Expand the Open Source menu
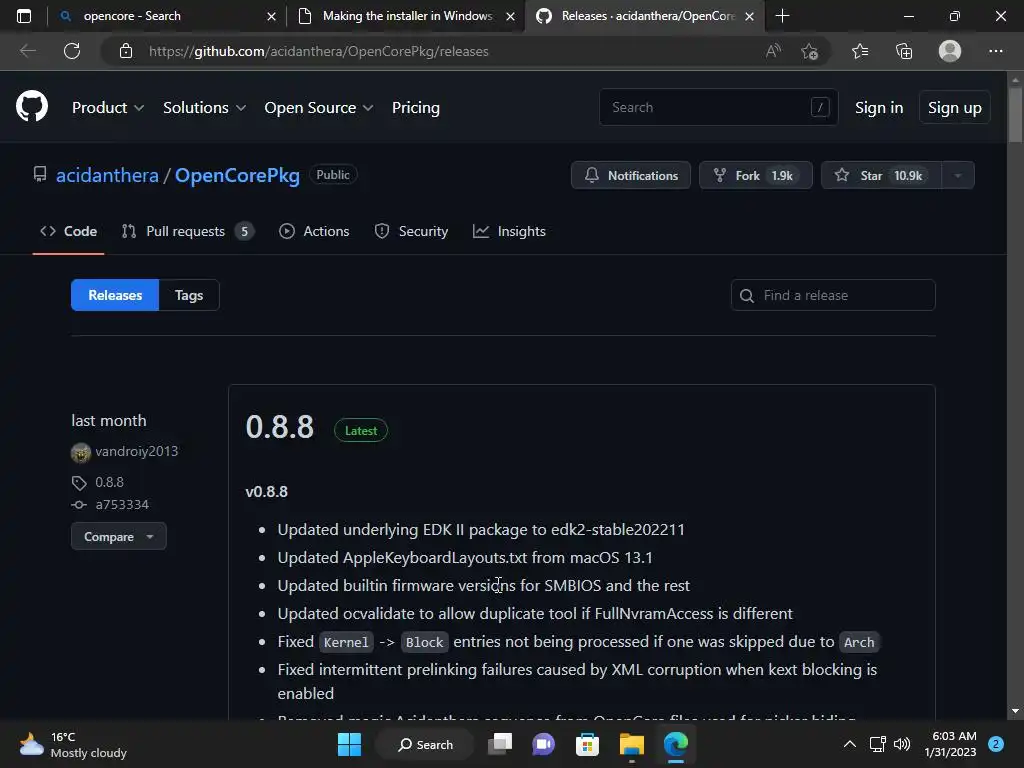This screenshot has height=768, width=1024. [x=319, y=108]
